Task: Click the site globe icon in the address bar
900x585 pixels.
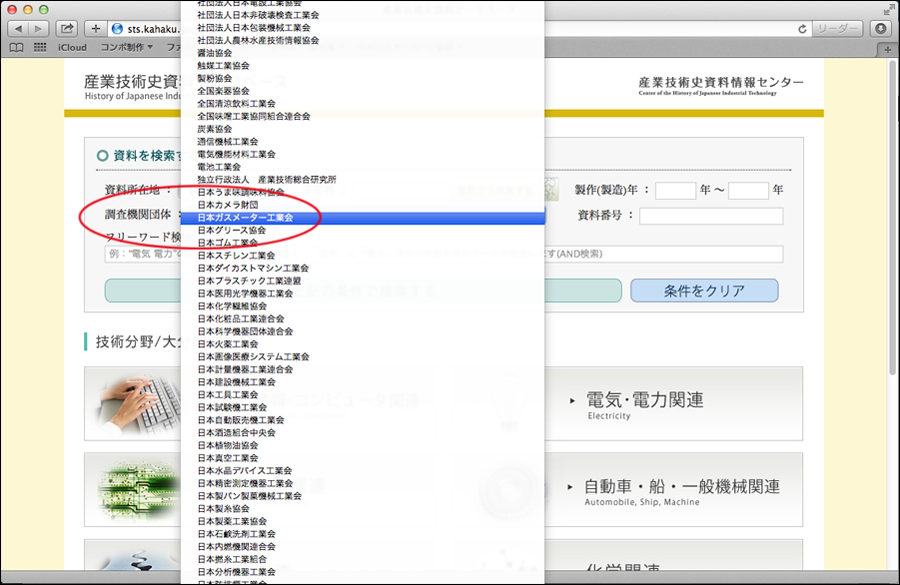Action: point(118,29)
